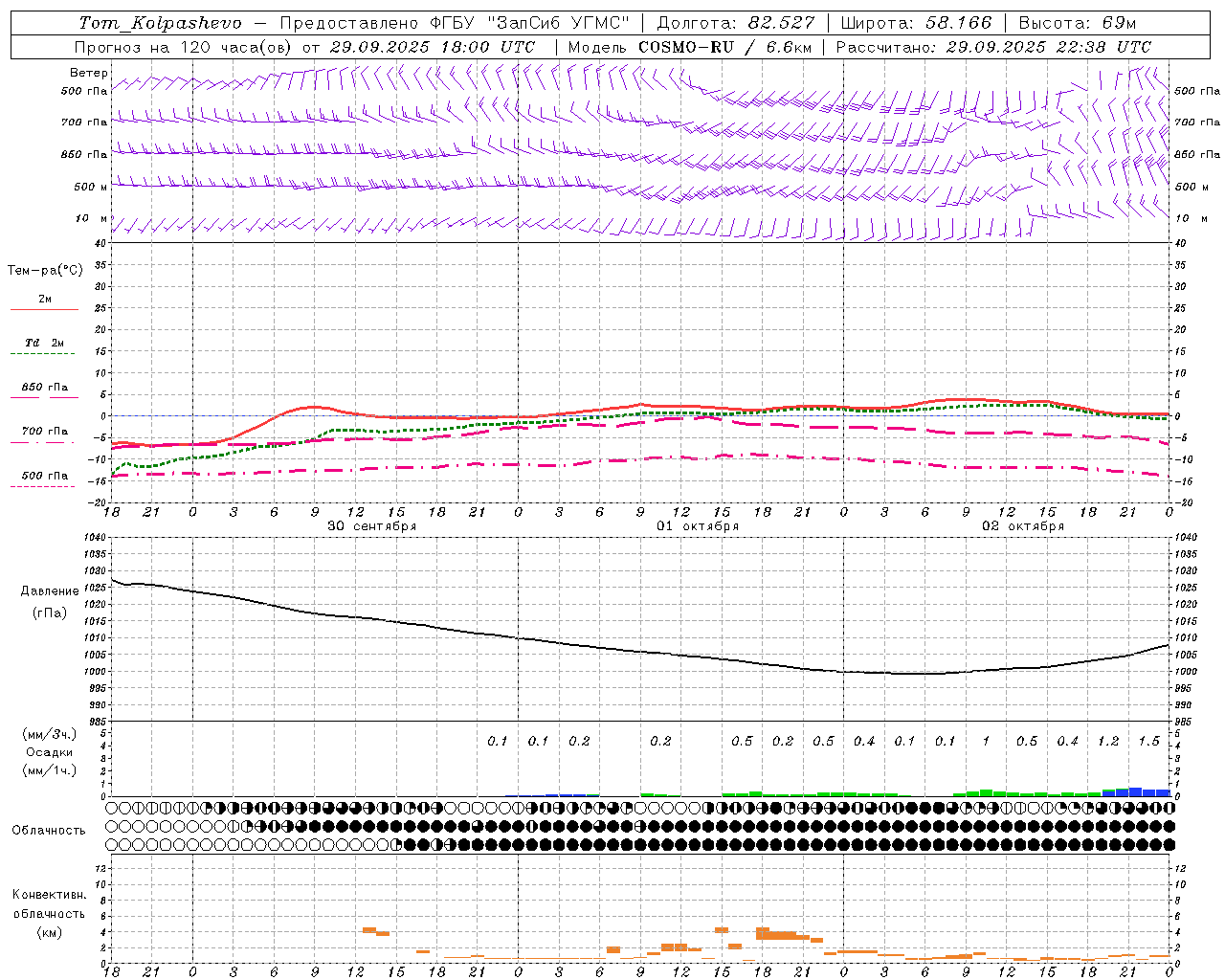
Task: Select the Модель COSMO-RU / 6.6км text
Action: (x=690, y=47)
